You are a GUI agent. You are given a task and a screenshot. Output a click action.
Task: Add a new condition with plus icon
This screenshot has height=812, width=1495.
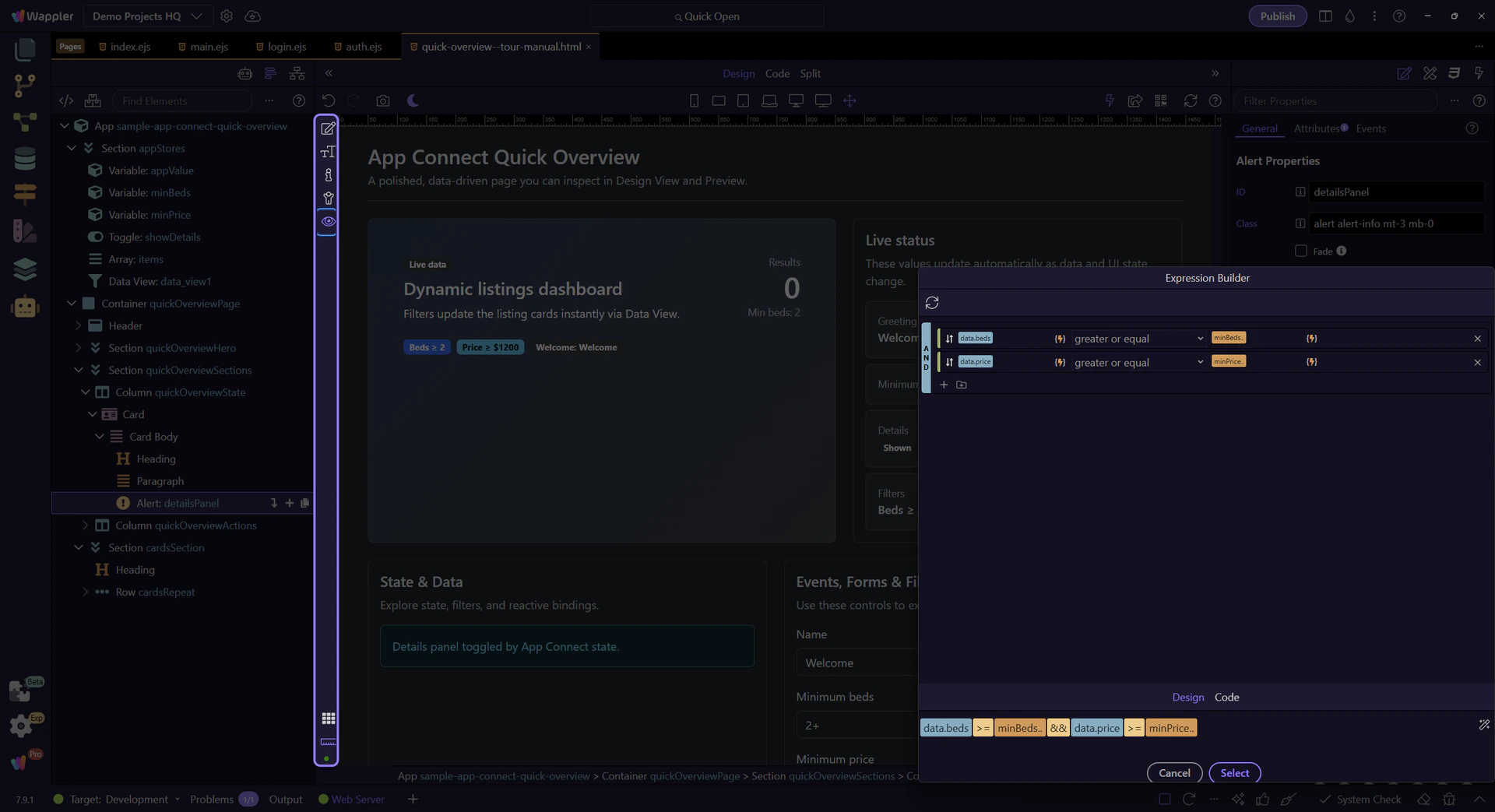944,385
